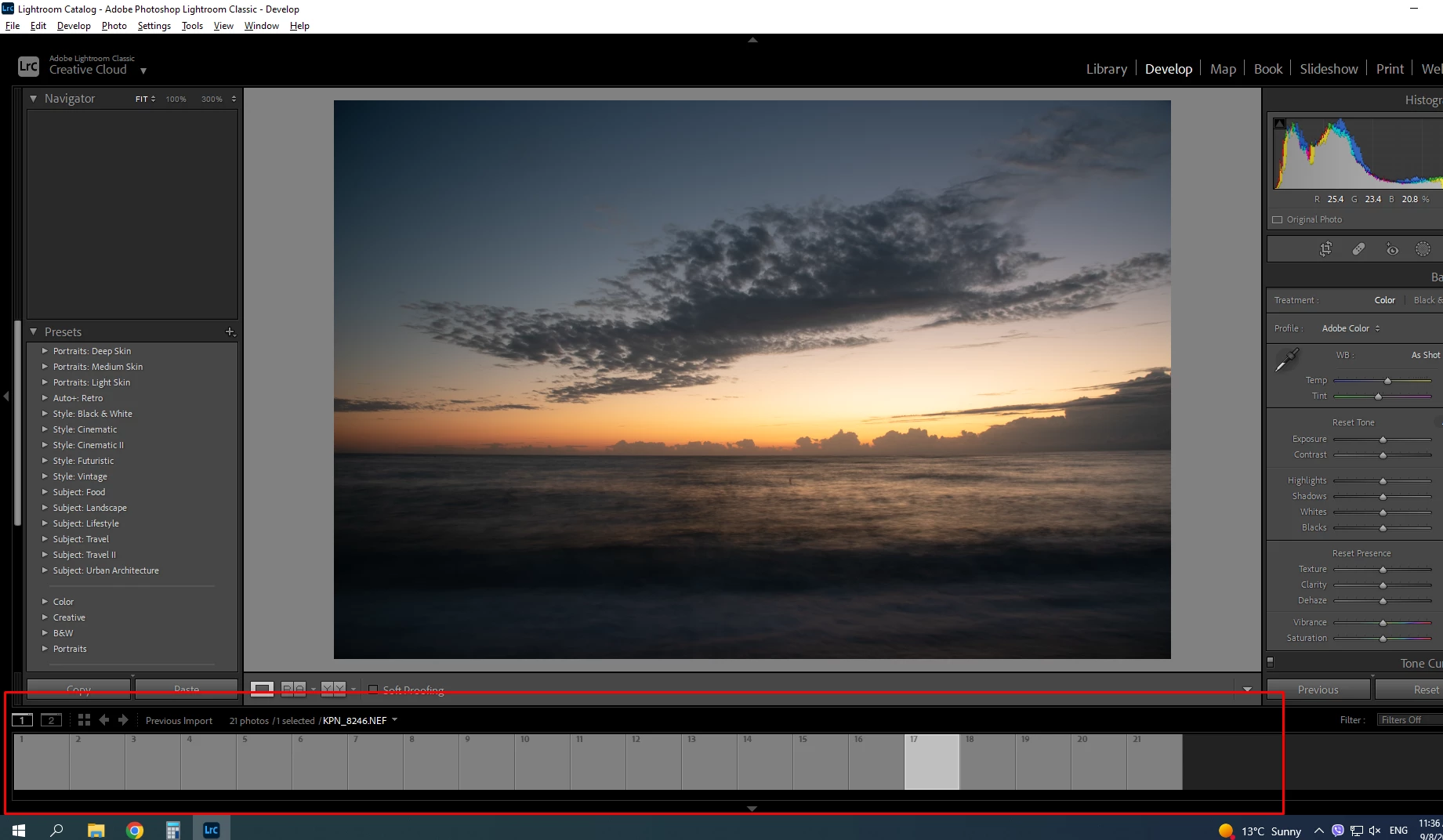Open the Settings menu
The width and height of the screenshot is (1443, 840).
coord(154,26)
